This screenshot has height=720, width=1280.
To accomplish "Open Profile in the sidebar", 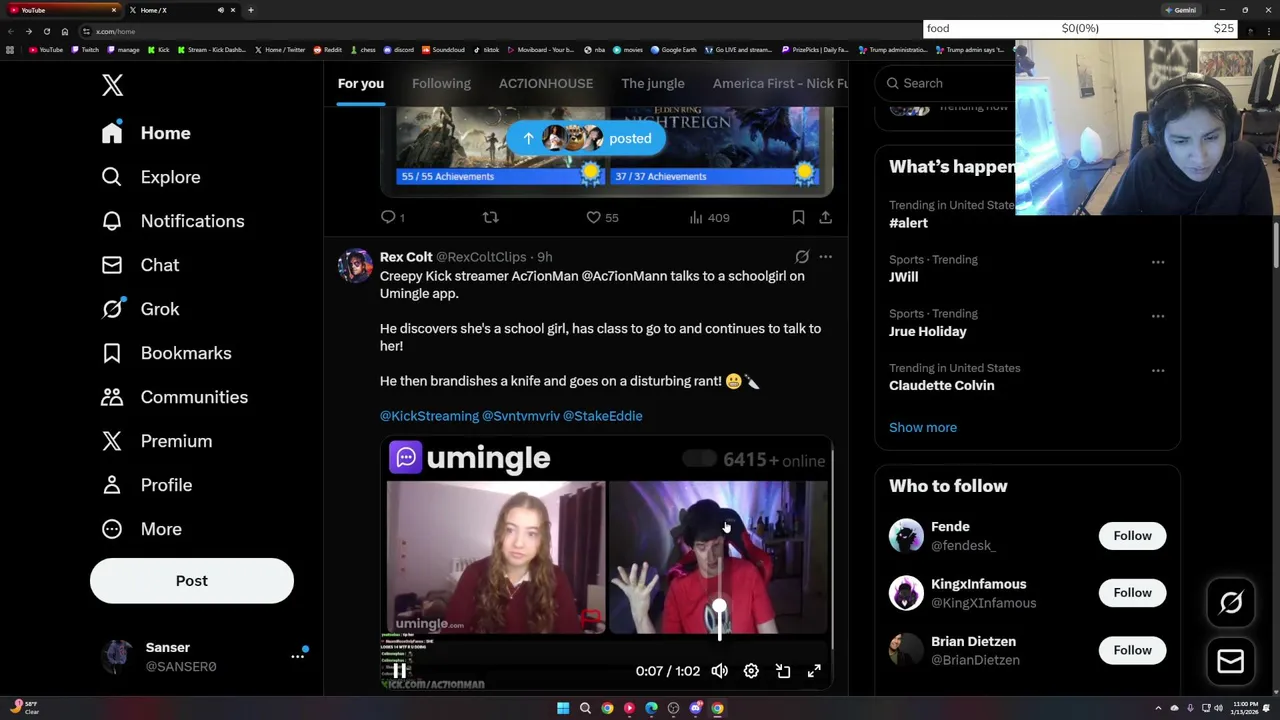I will pos(146,485).
